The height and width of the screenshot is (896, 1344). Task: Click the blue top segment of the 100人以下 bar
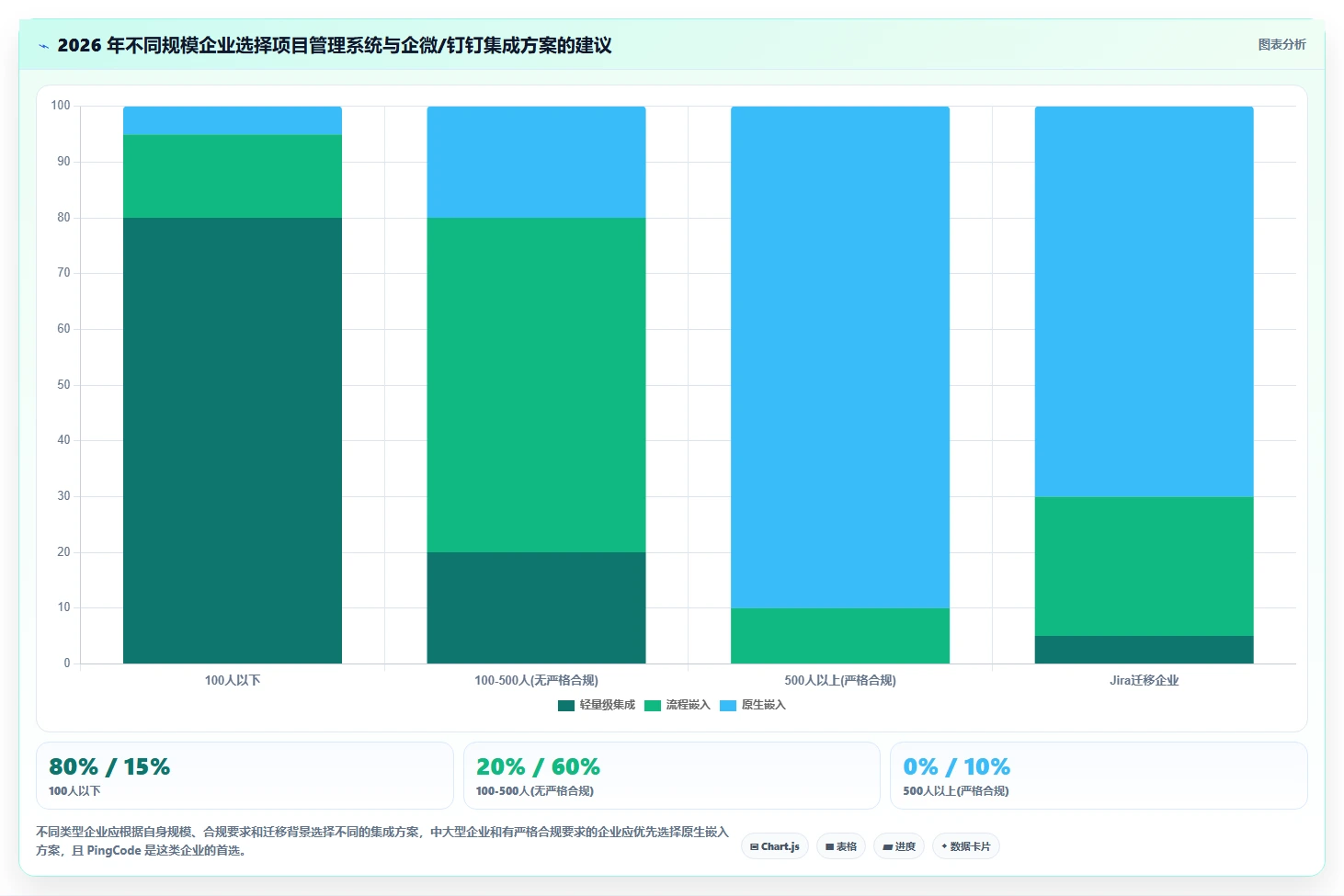point(233,120)
